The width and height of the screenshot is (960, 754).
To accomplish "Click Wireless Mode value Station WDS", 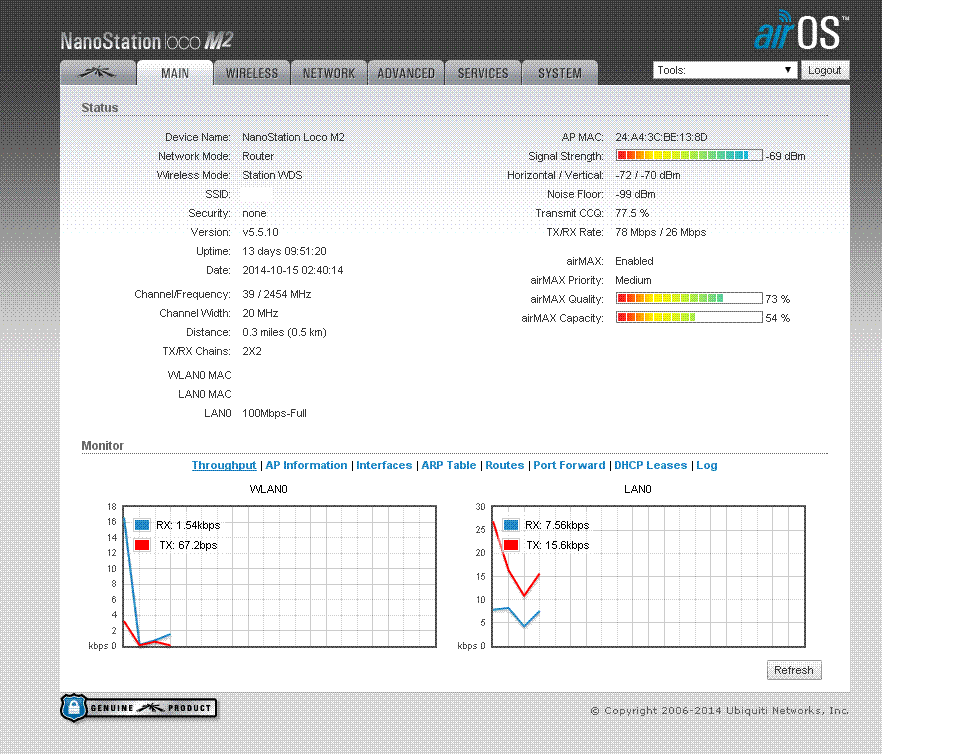I will point(272,175).
